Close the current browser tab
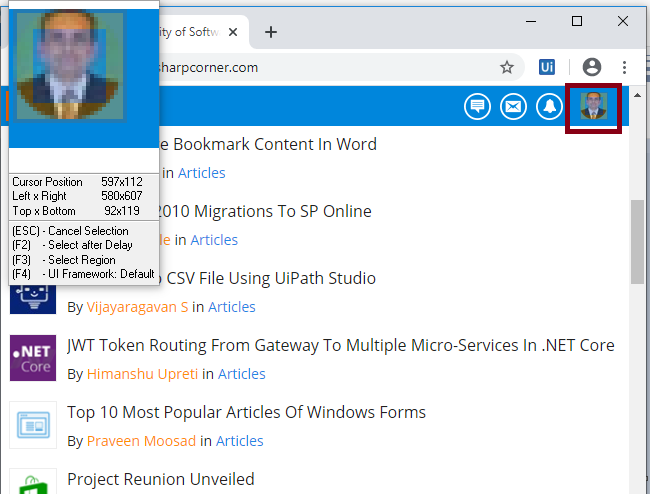Image resolution: width=650 pixels, height=494 pixels. (233, 31)
